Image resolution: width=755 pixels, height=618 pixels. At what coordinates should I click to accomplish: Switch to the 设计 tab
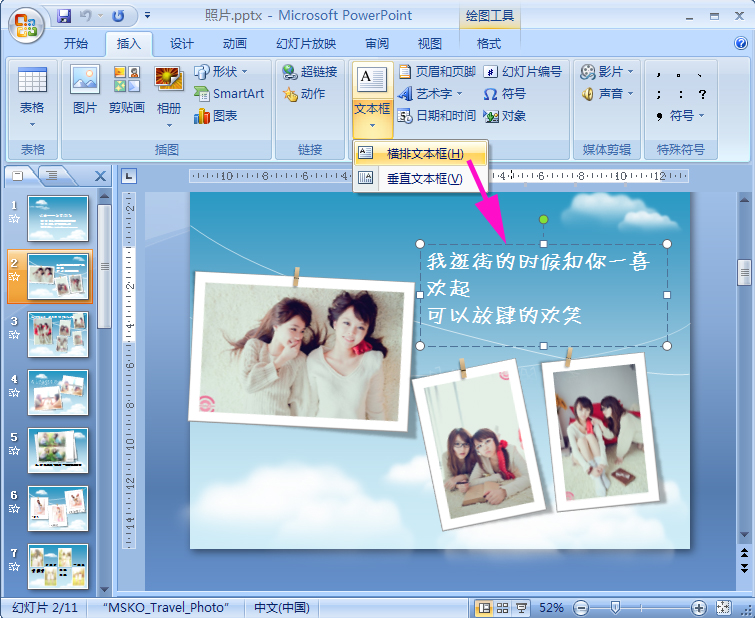(182, 44)
